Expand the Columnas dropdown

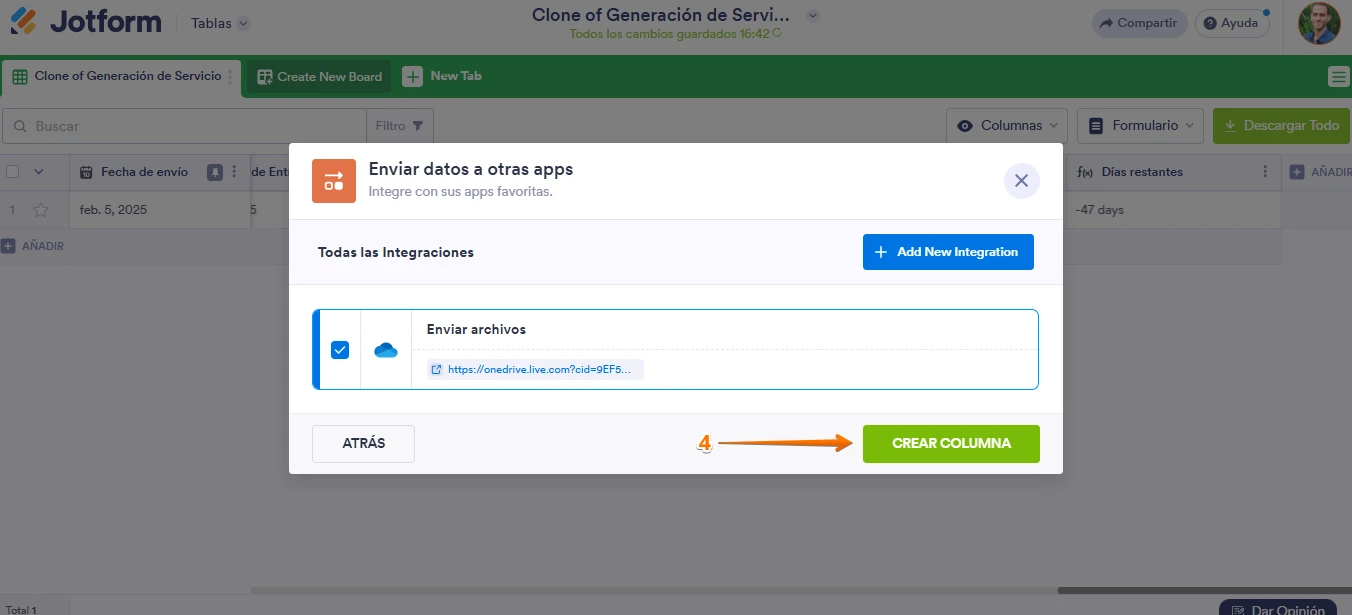[1006, 125]
